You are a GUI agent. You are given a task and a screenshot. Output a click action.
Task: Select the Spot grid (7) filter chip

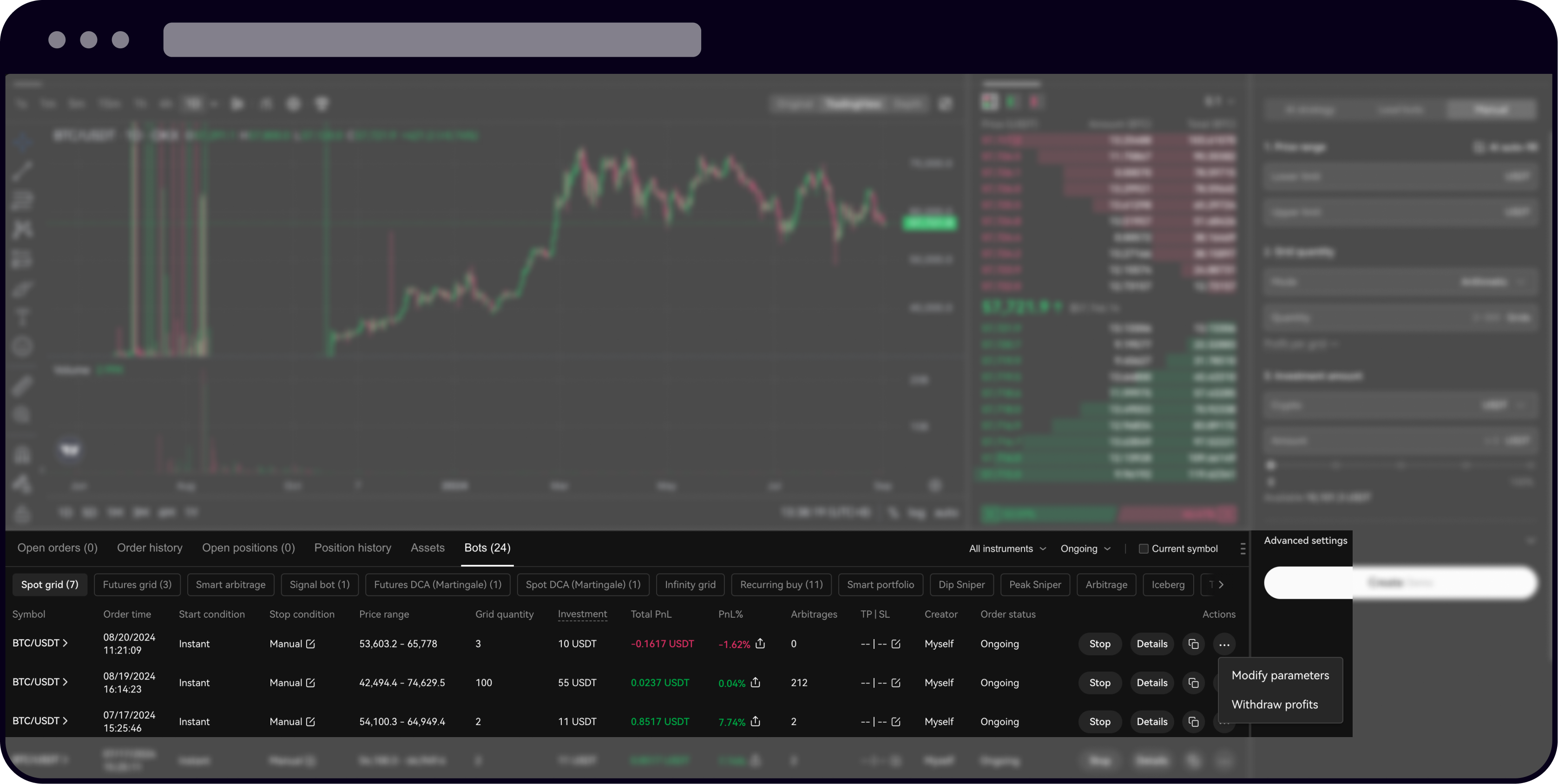point(50,585)
